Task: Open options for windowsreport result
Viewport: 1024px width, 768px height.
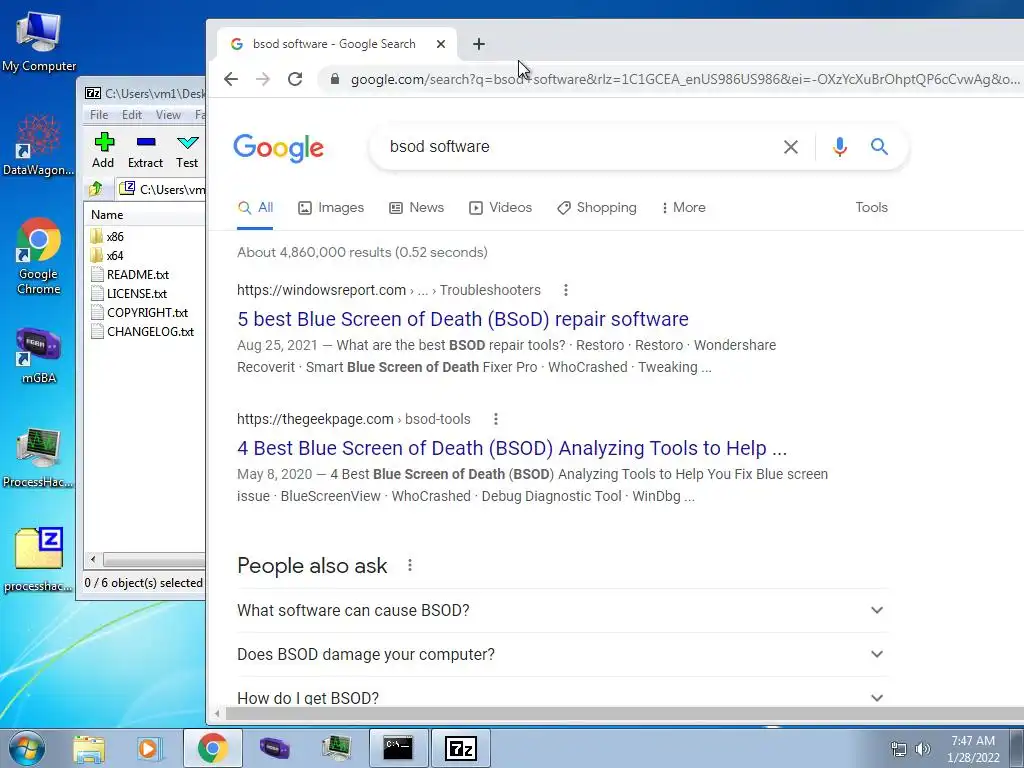Action: pos(566,290)
